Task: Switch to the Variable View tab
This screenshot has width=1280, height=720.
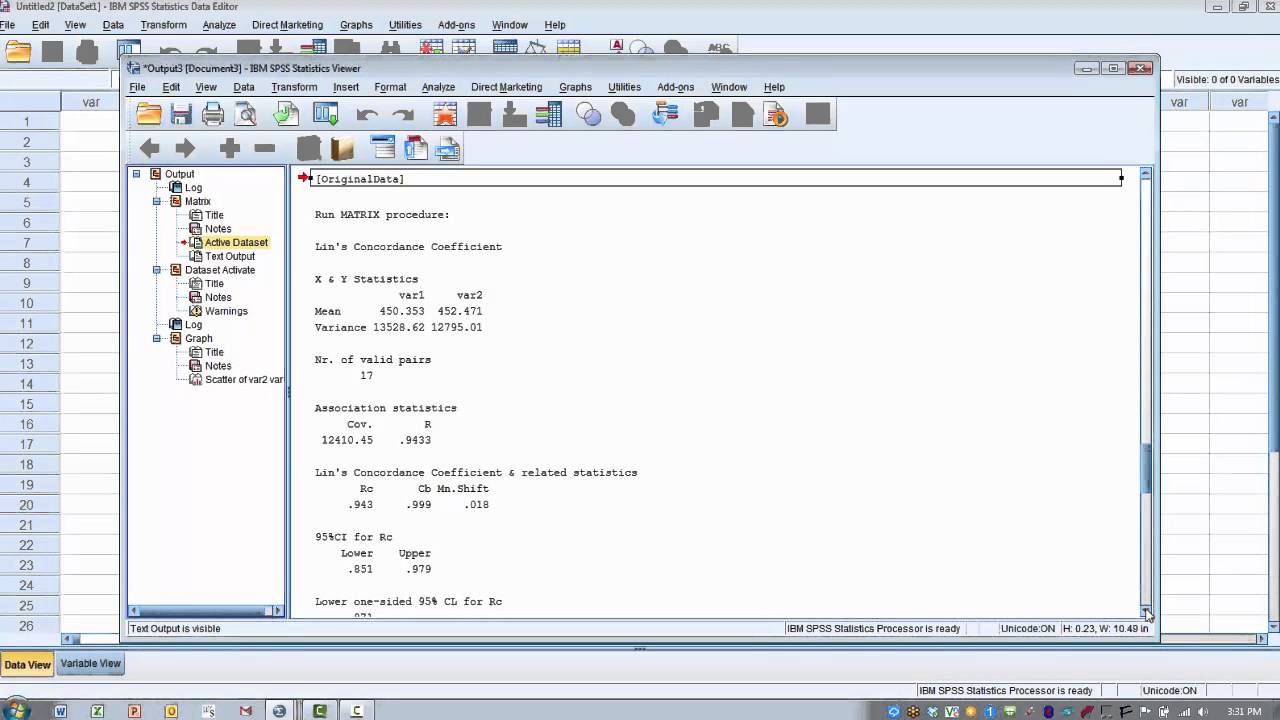Action: point(90,664)
